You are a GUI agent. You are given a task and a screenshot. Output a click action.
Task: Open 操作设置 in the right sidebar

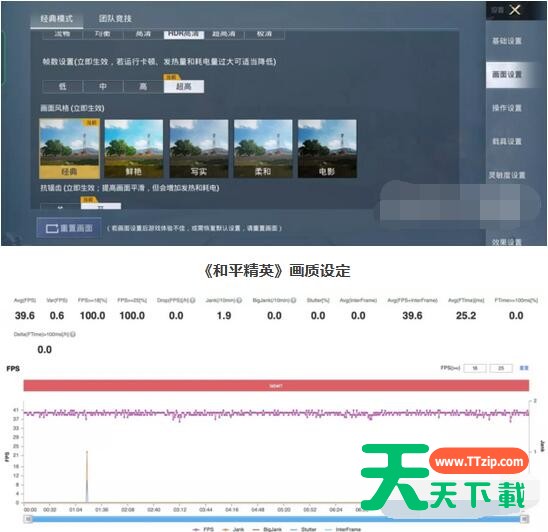pyautogui.click(x=507, y=108)
